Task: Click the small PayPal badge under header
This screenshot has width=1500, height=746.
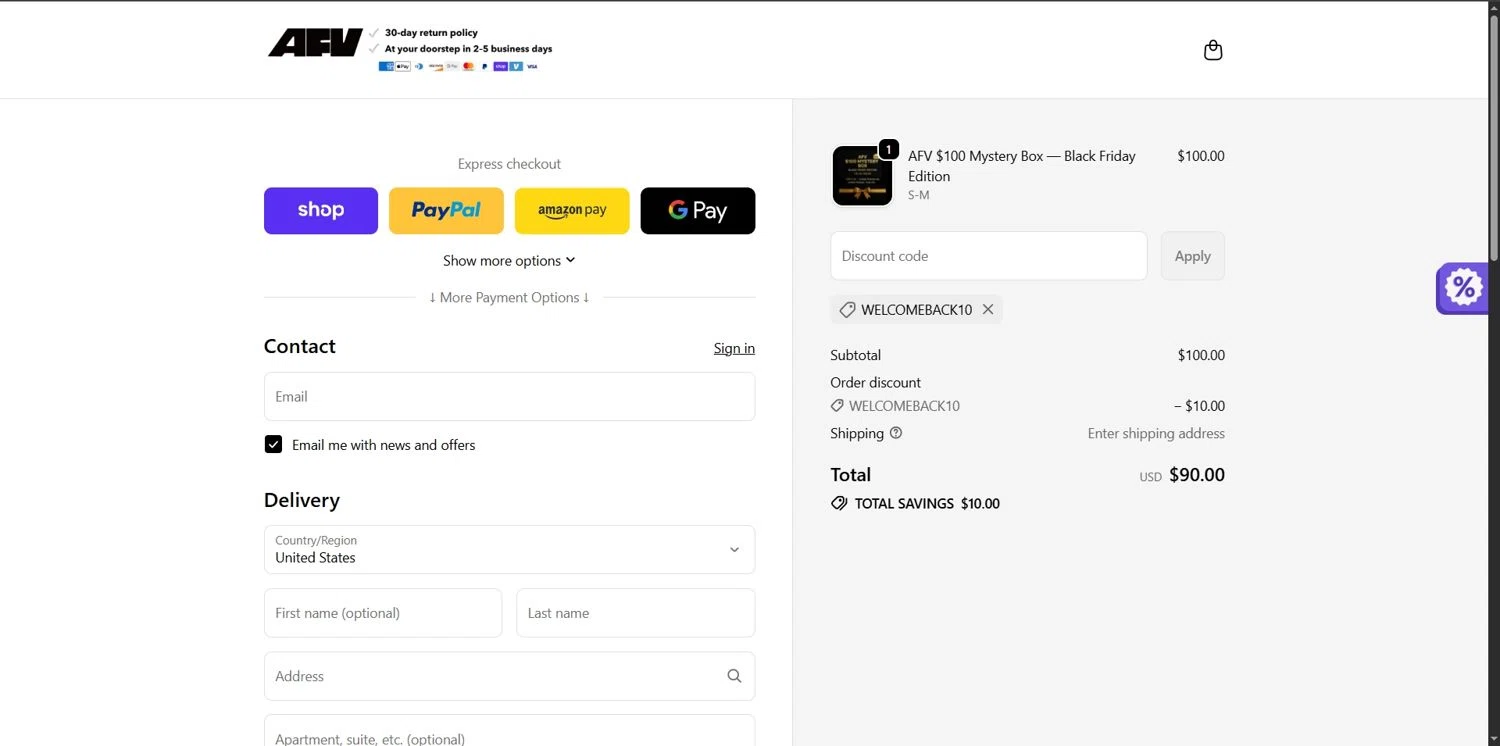Action: [485, 66]
